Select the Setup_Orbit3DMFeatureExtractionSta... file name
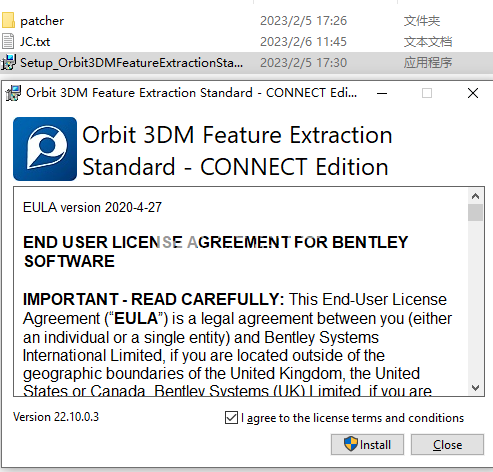 pos(131,63)
